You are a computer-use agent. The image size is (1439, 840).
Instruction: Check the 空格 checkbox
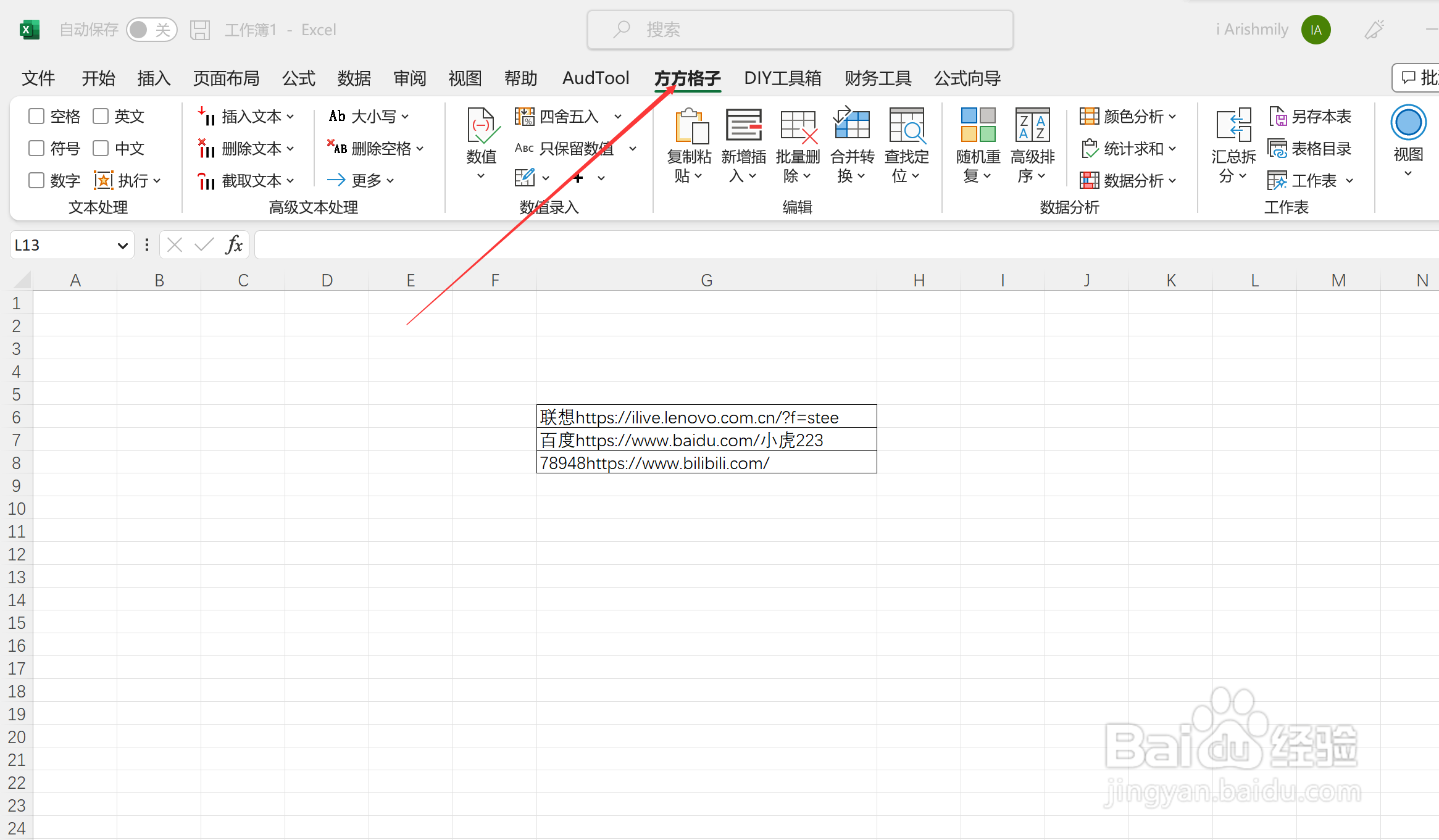tap(36, 116)
